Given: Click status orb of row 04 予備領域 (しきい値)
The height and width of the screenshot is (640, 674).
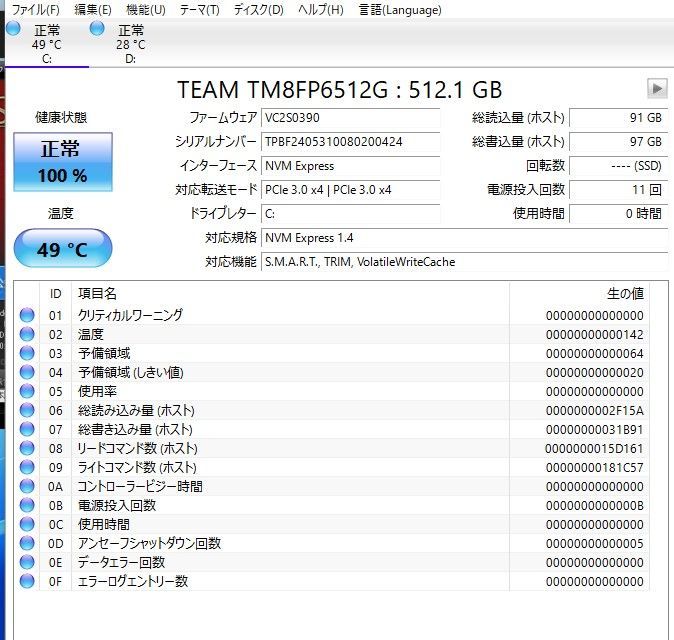Looking at the screenshot, I should (27, 372).
